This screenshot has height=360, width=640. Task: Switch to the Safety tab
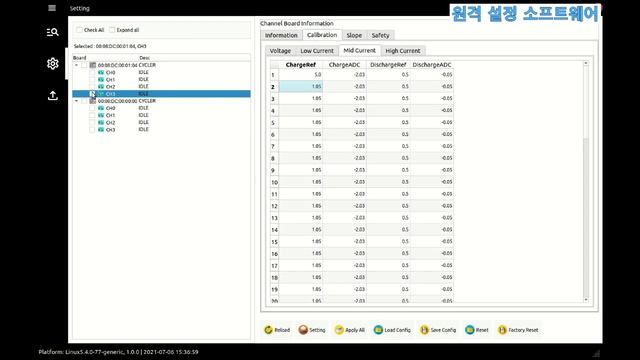click(380, 36)
